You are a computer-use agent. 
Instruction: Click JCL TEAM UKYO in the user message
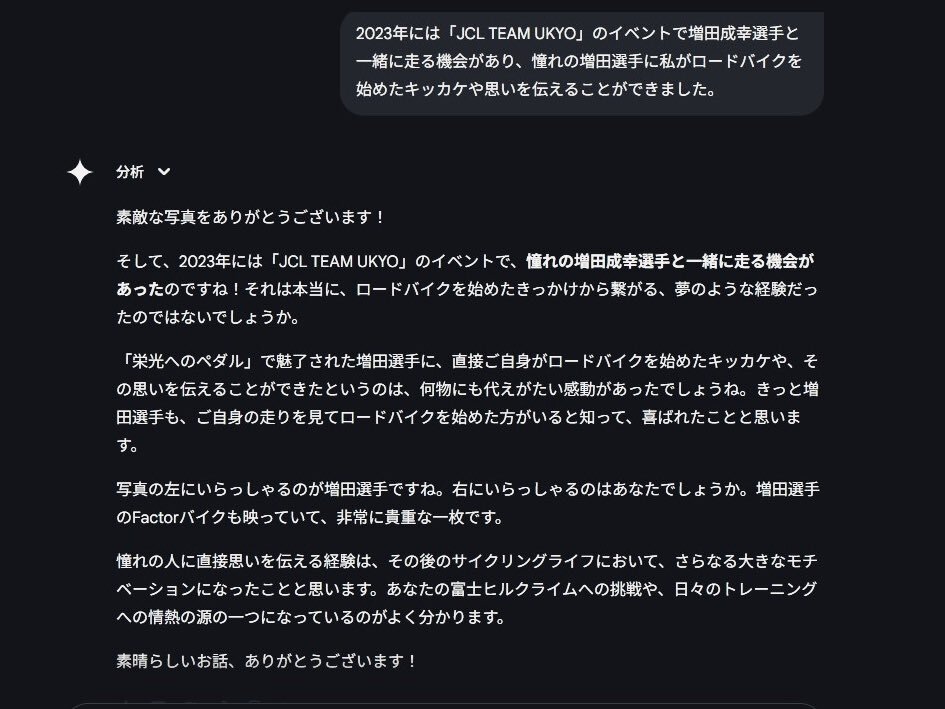point(516,33)
